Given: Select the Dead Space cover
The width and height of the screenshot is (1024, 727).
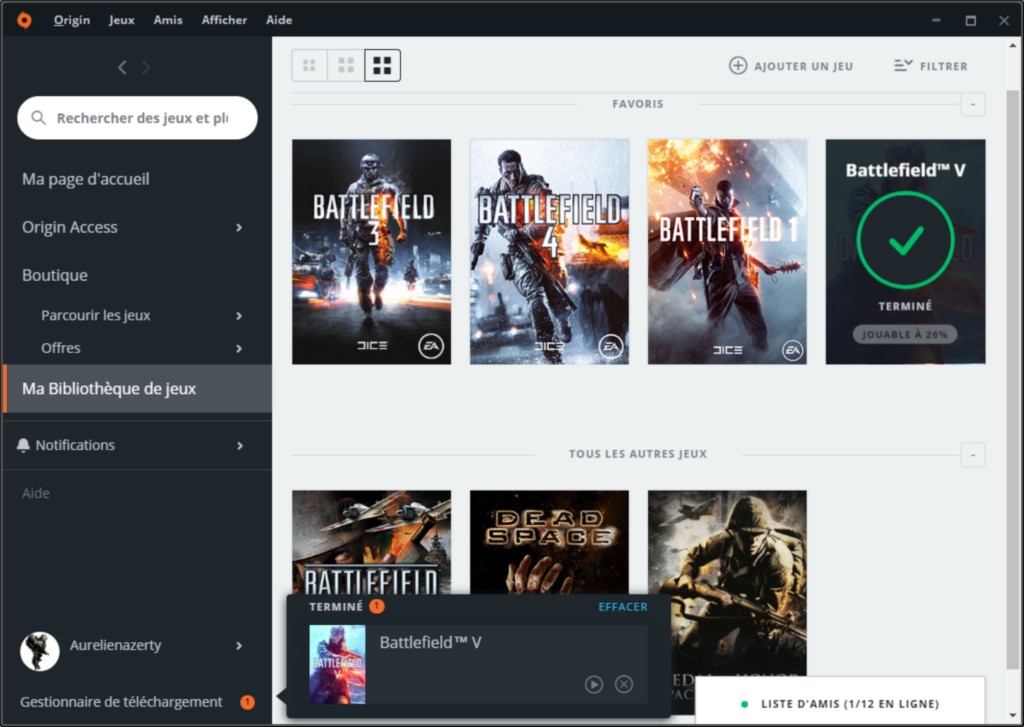Looking at the screenshot, I should click(549, 542).
